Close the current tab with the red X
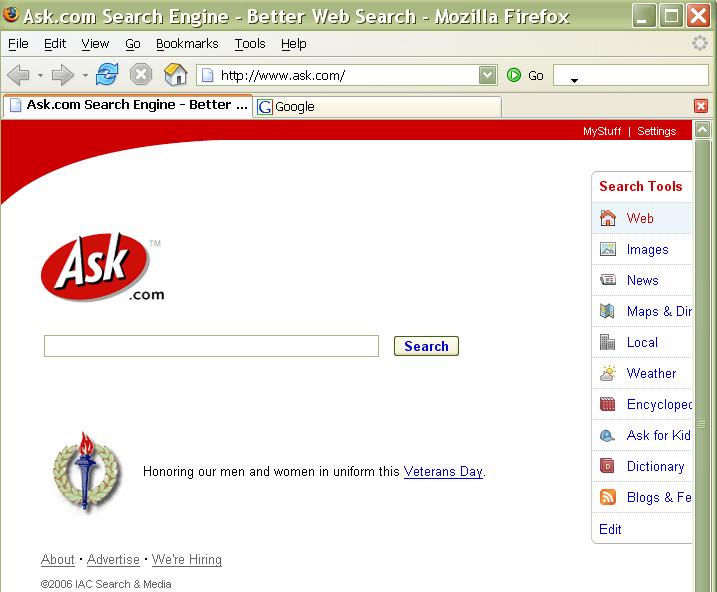Image resolution: width=717 pixels, height=592 pixels. click(701, 106)
